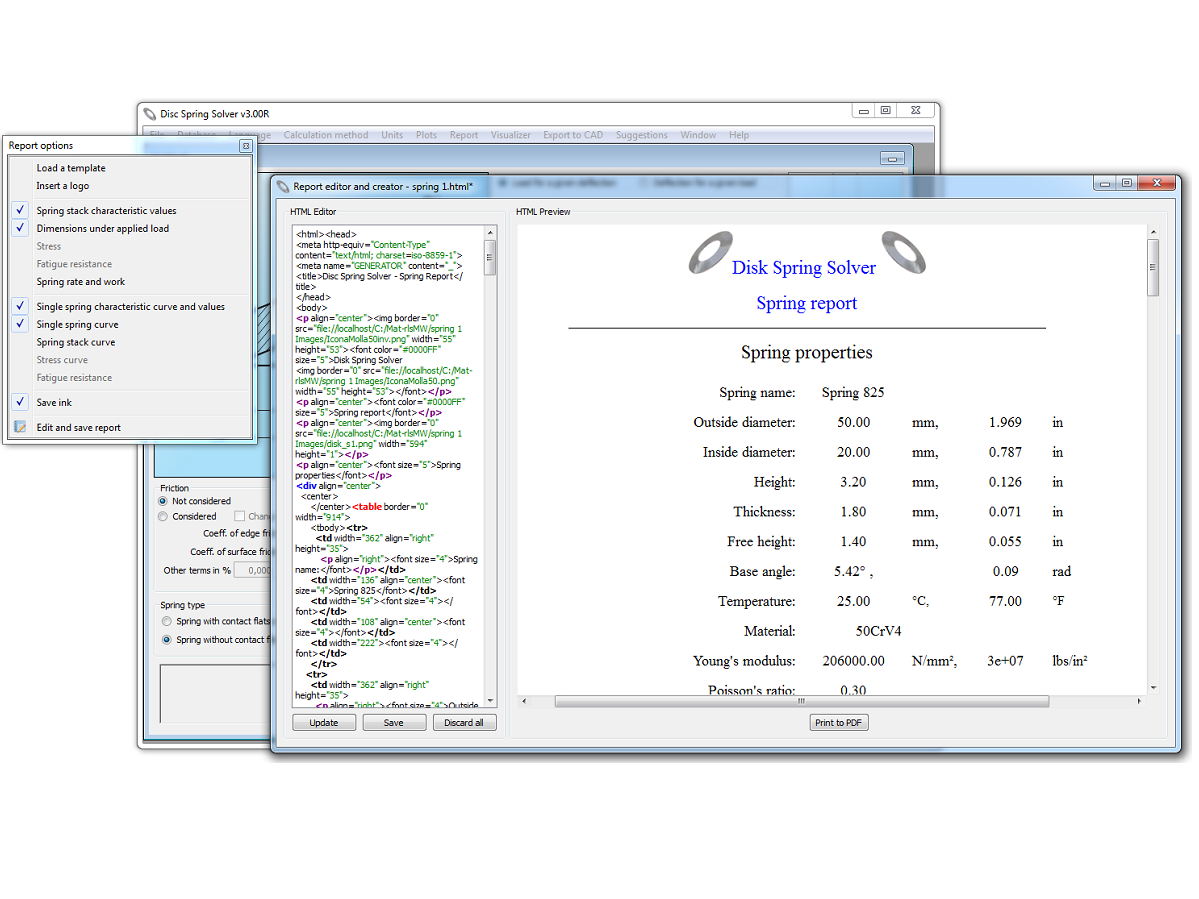Click inside the HTML Editor code area

(388, 466)
